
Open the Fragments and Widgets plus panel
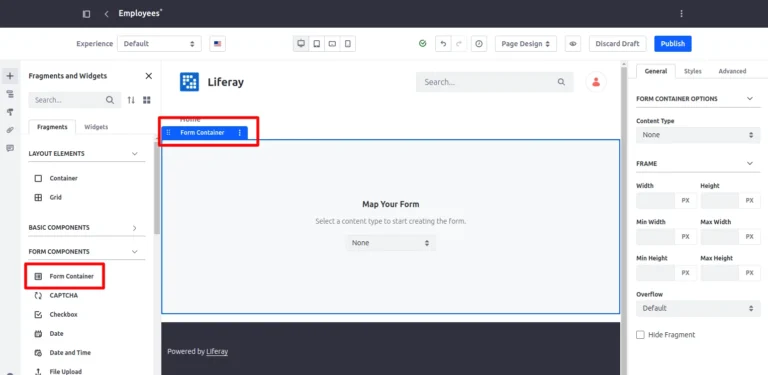[10, 76]
